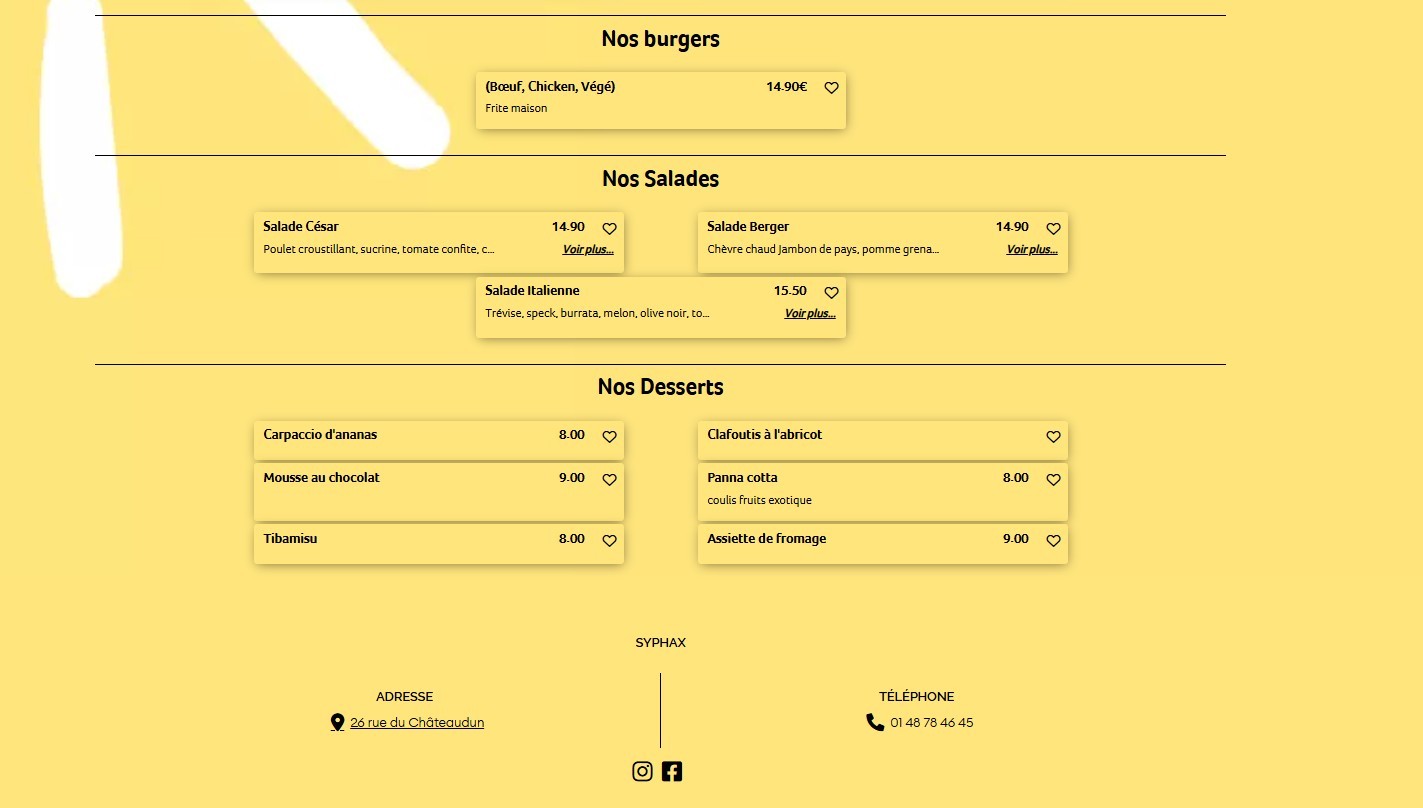
Task: Click the ADRESSE footer label
Action: pyautogui.click(x=404, y=697)
